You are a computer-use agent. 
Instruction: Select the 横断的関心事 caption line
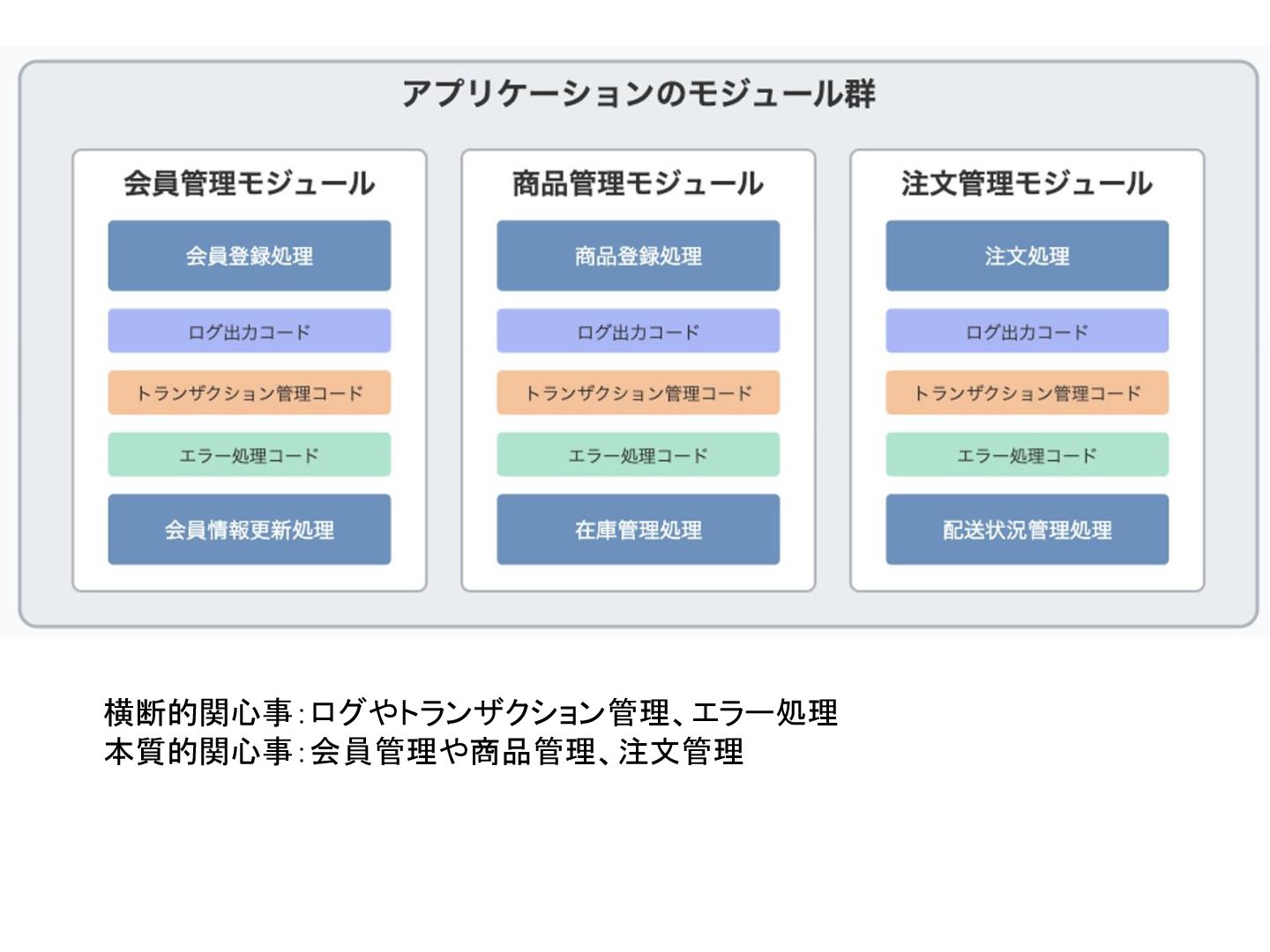(x=471, y=712)
